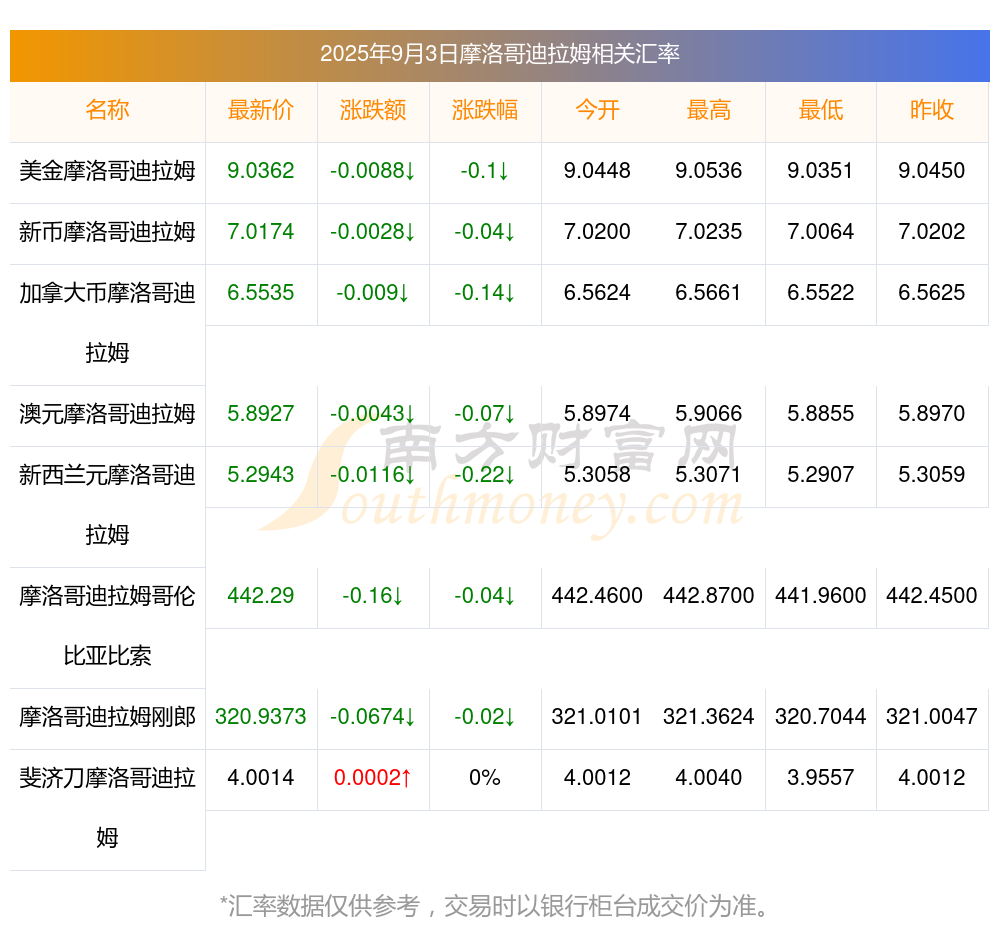Select the 美金摩洛哥迪拉姆 row name
The height and width of the screenshot is (937, 1000).
[x=107, y=171]
